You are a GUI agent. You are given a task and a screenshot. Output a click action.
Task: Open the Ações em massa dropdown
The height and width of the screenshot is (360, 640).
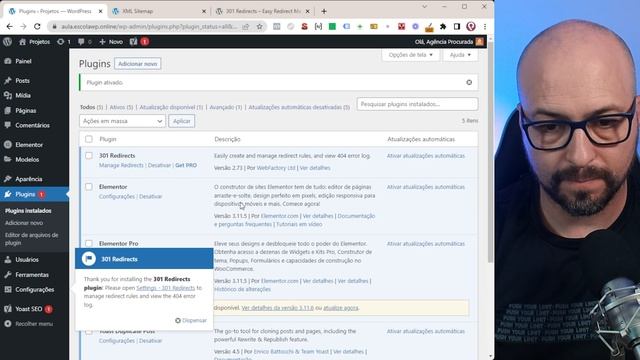(122, 121)
